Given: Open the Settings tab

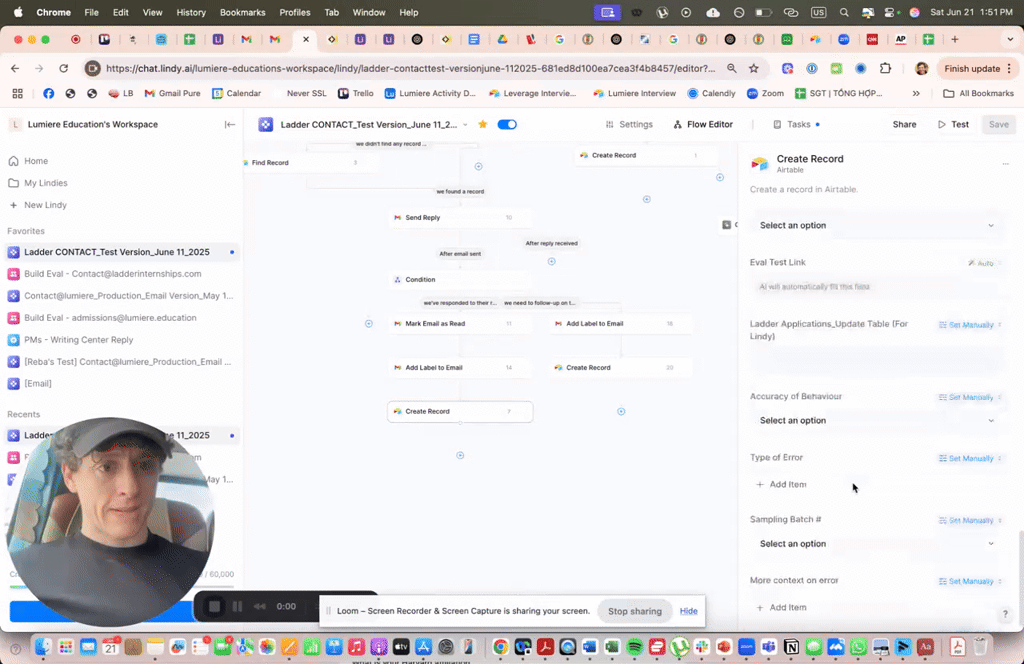Looking at the screenshot, I should (x=629, y=125).
